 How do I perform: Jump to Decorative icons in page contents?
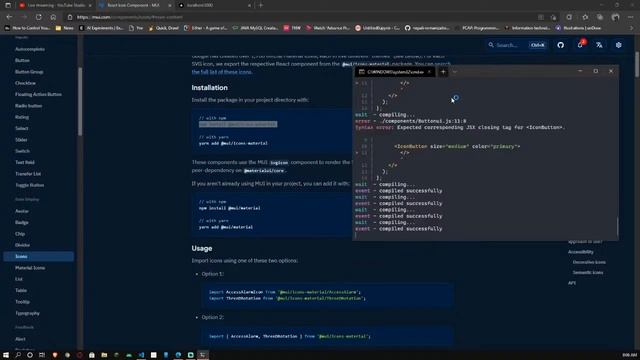coord(589,262)
